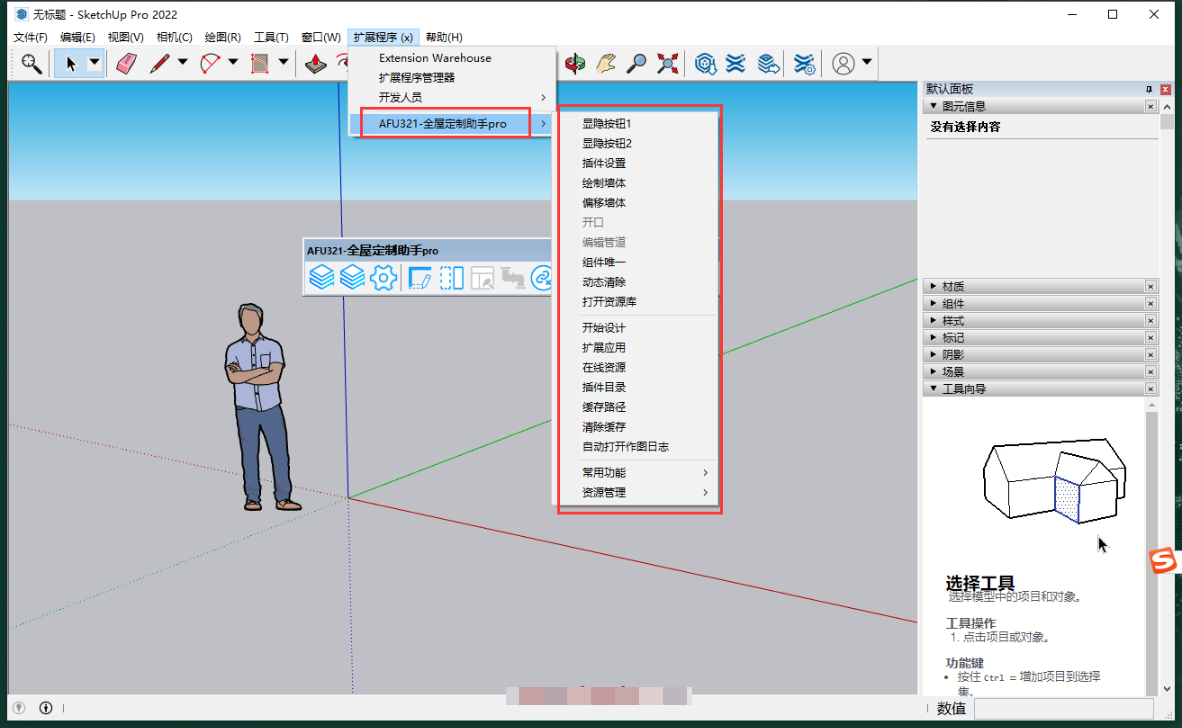Click the Sogou input method icon
Screen dimensions: 1182x728
(x=1163, y=561)
